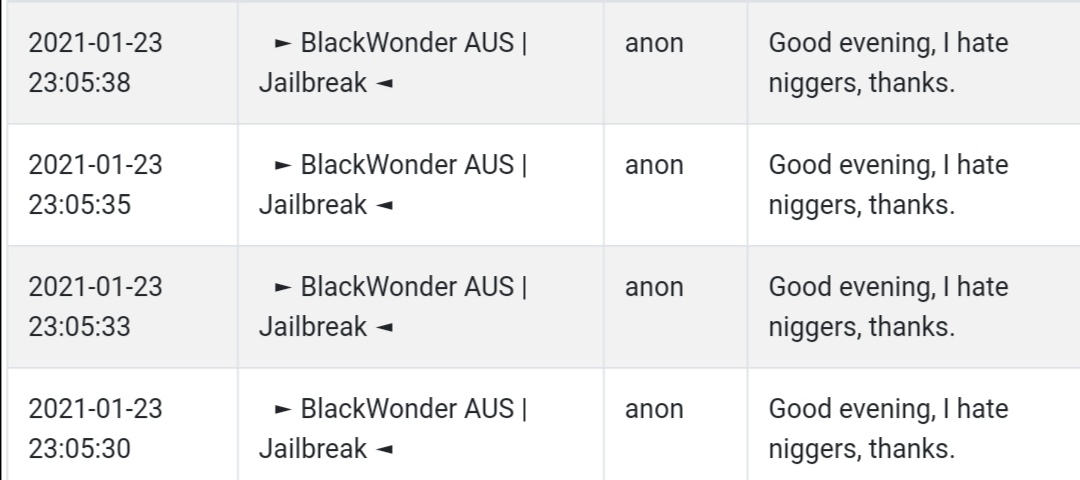Click the anon username in the 23:05:30 row

[654, 409]
